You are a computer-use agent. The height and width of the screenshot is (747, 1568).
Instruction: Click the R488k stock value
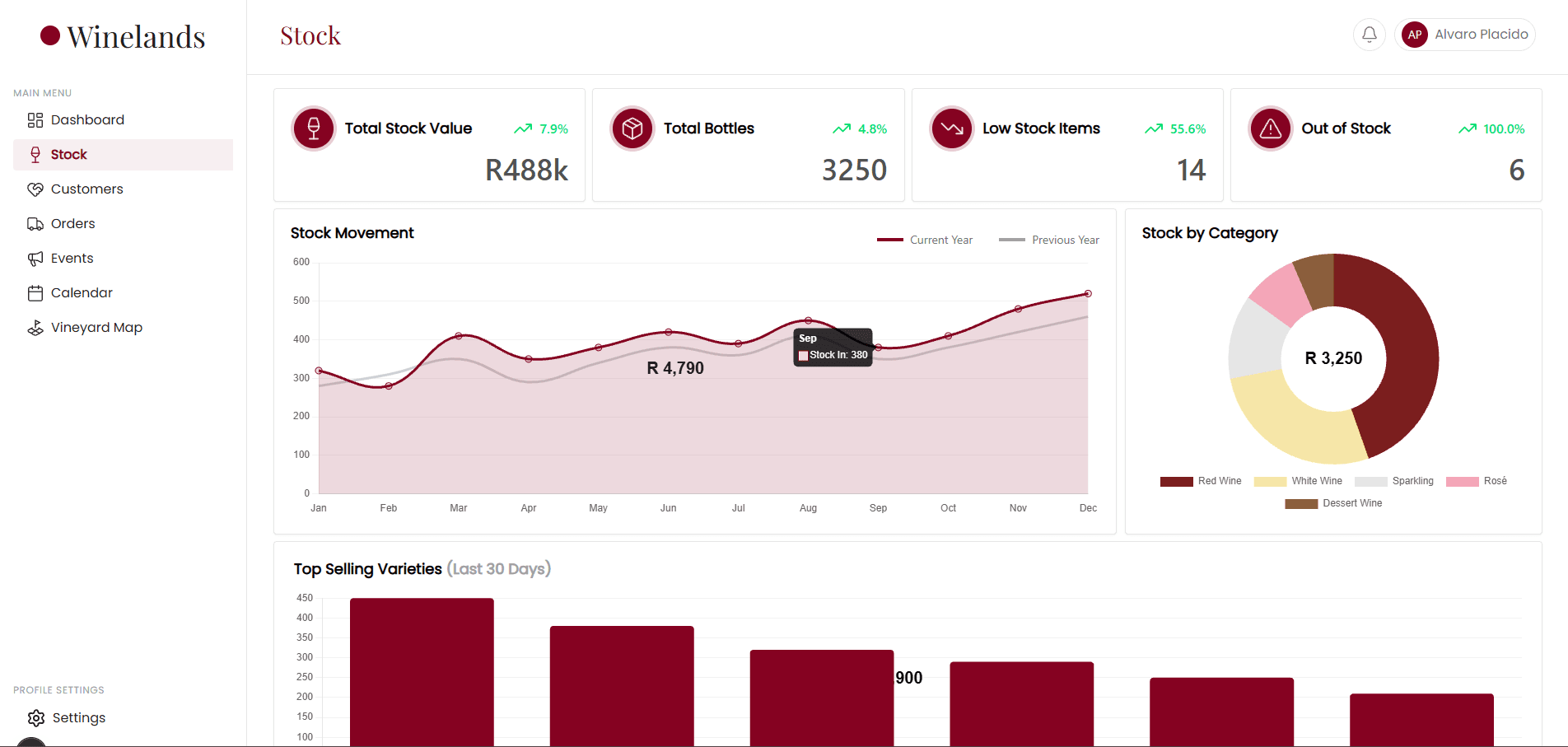pos(527,170)
